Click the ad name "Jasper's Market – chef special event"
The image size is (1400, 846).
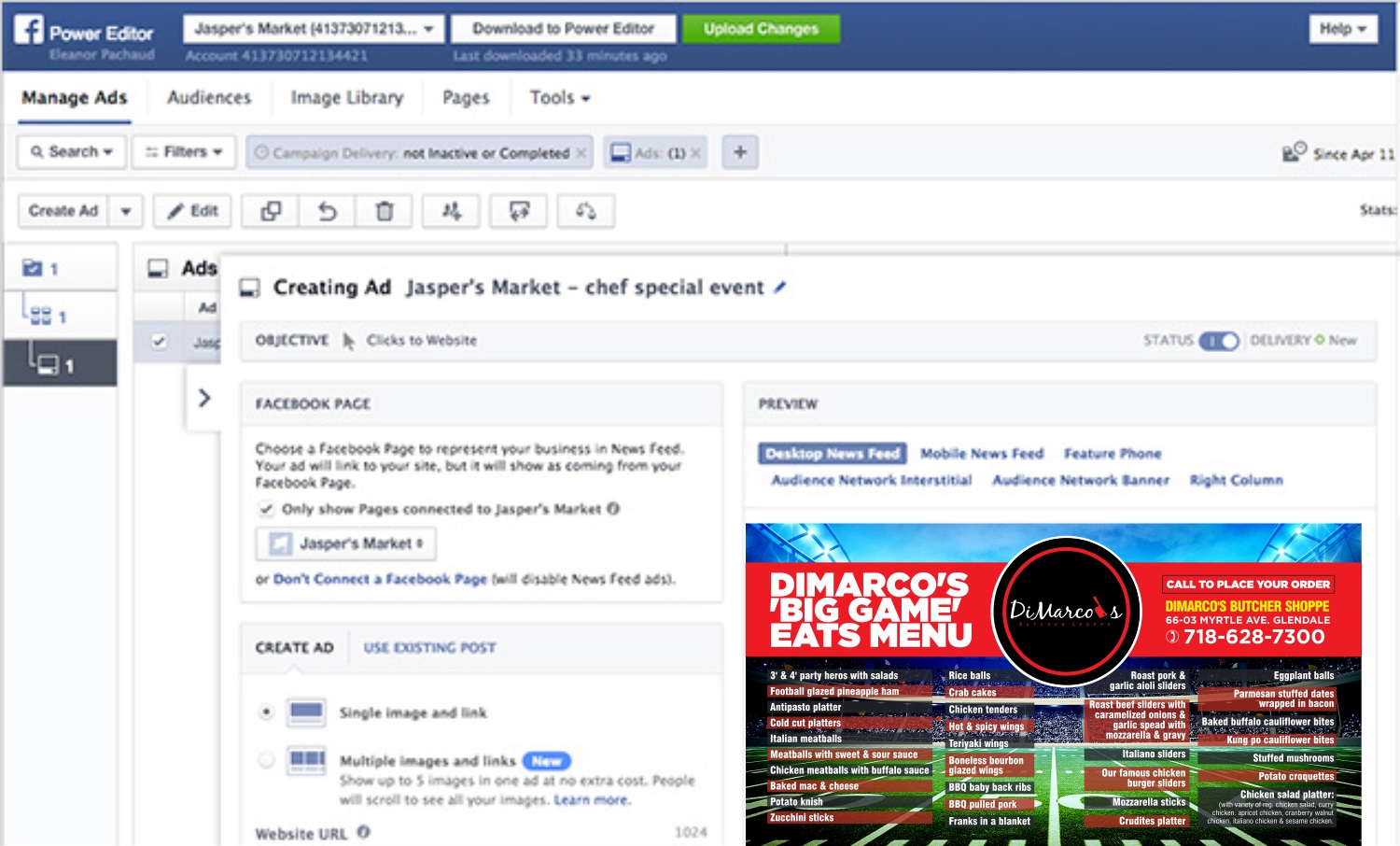coord(585,288)
